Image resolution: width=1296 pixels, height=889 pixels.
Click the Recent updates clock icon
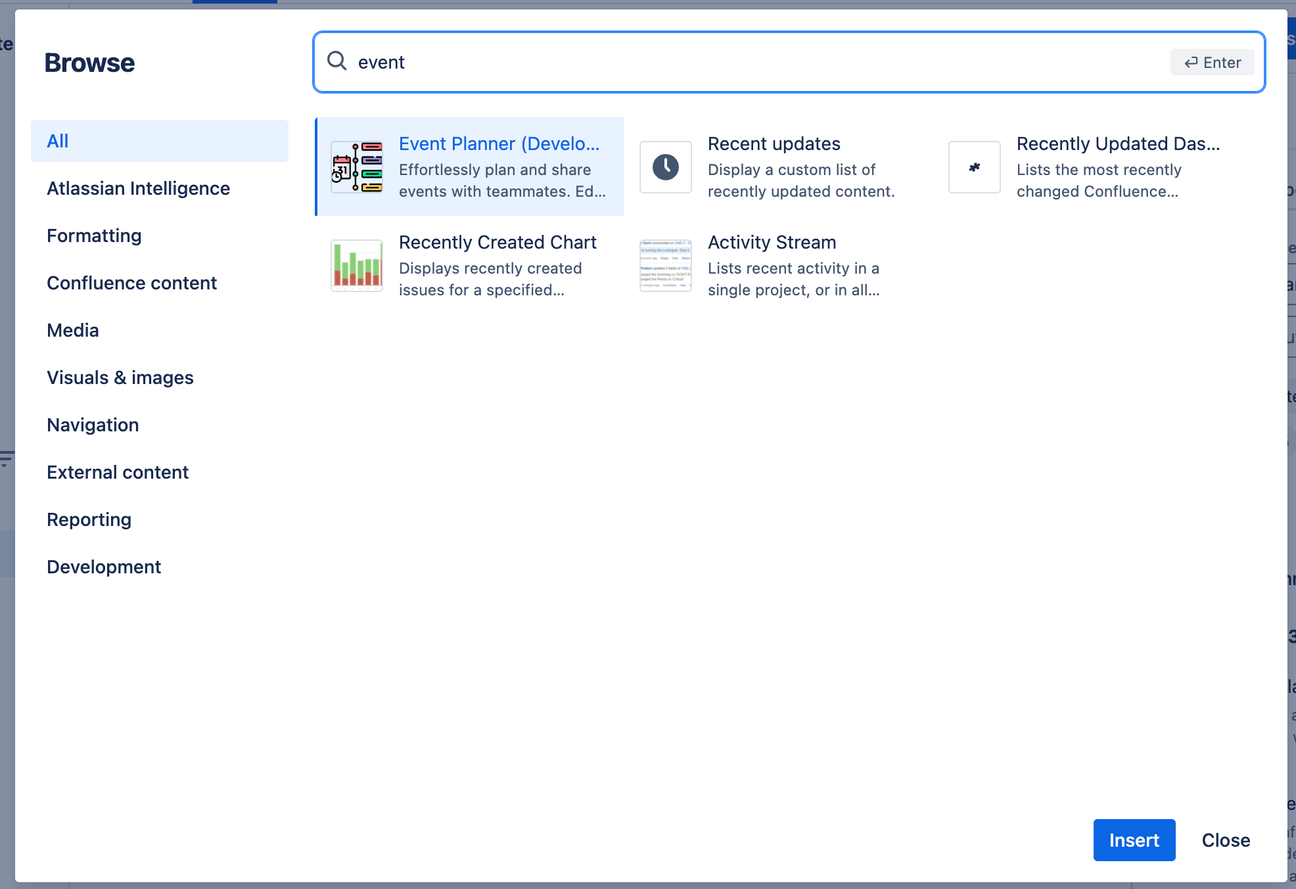coord(666,167)
